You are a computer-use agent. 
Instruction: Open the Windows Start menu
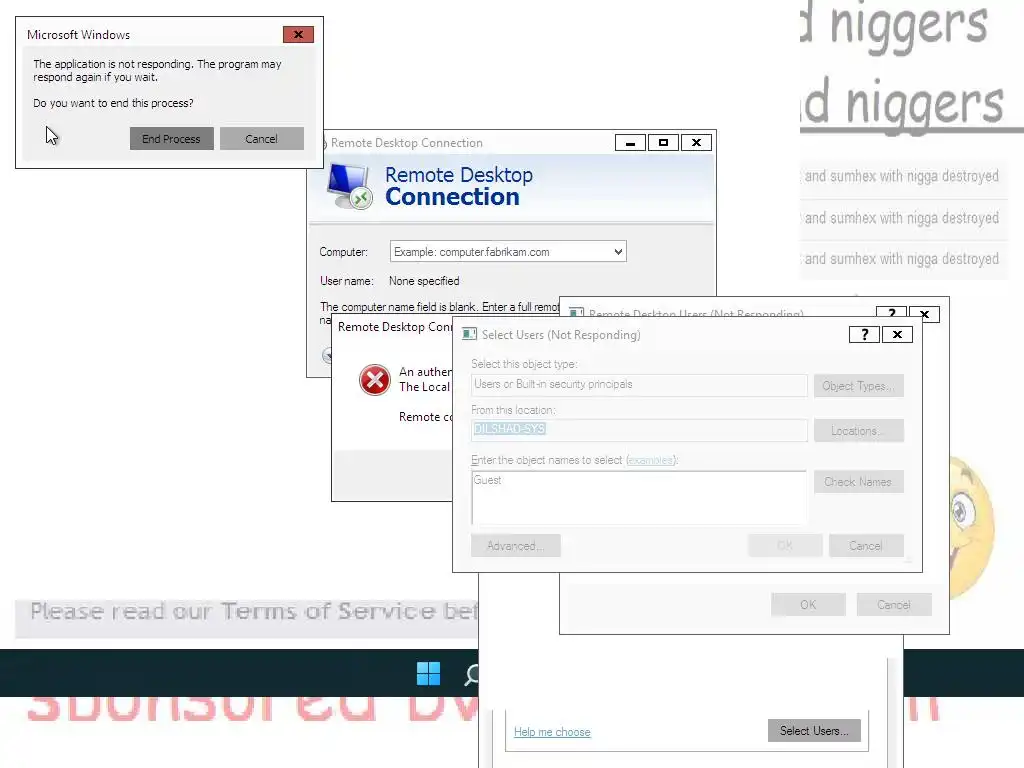(428, 673)
